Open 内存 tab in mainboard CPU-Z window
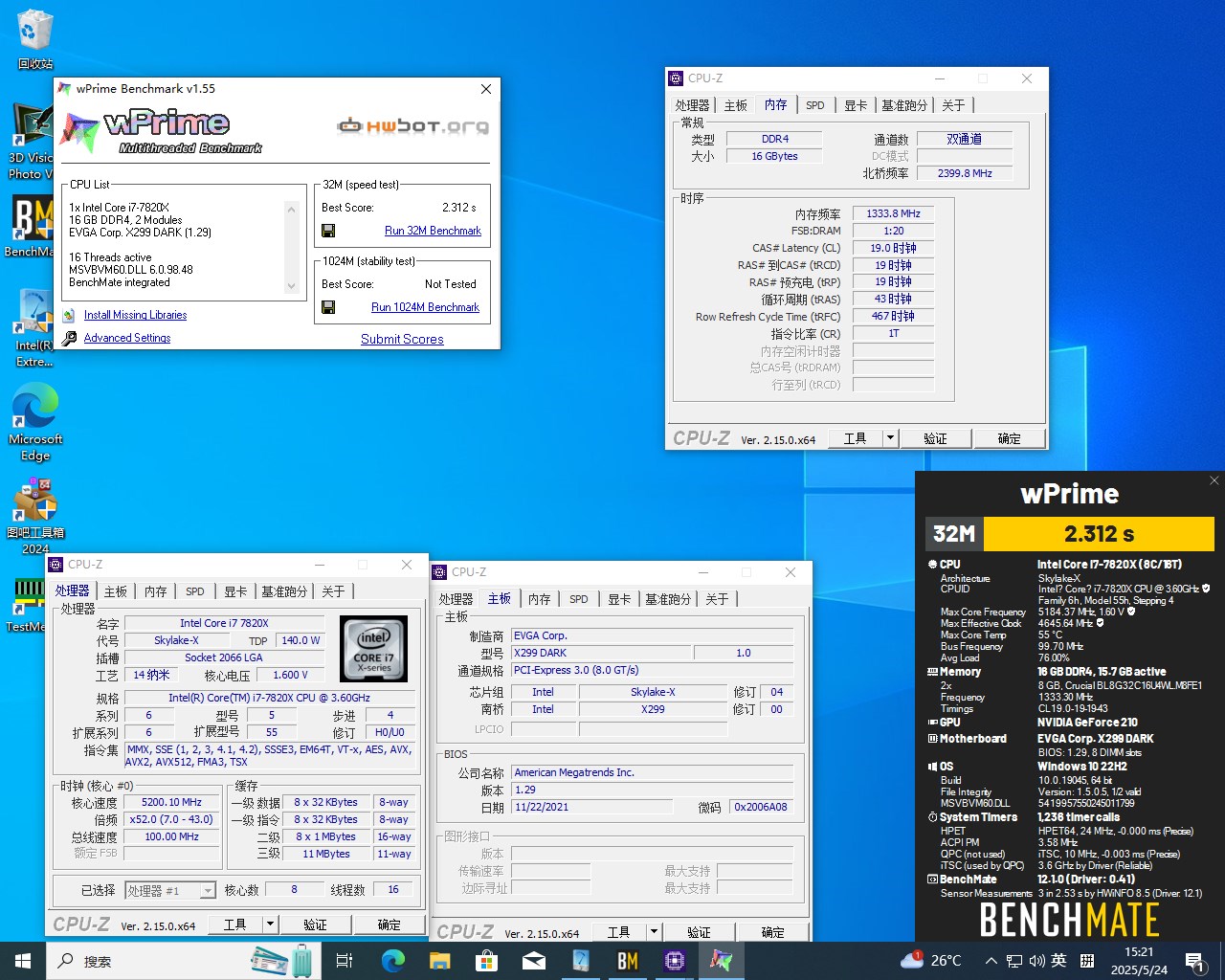This screenshot has width=1225, height=980. click(x=540, y=599)
